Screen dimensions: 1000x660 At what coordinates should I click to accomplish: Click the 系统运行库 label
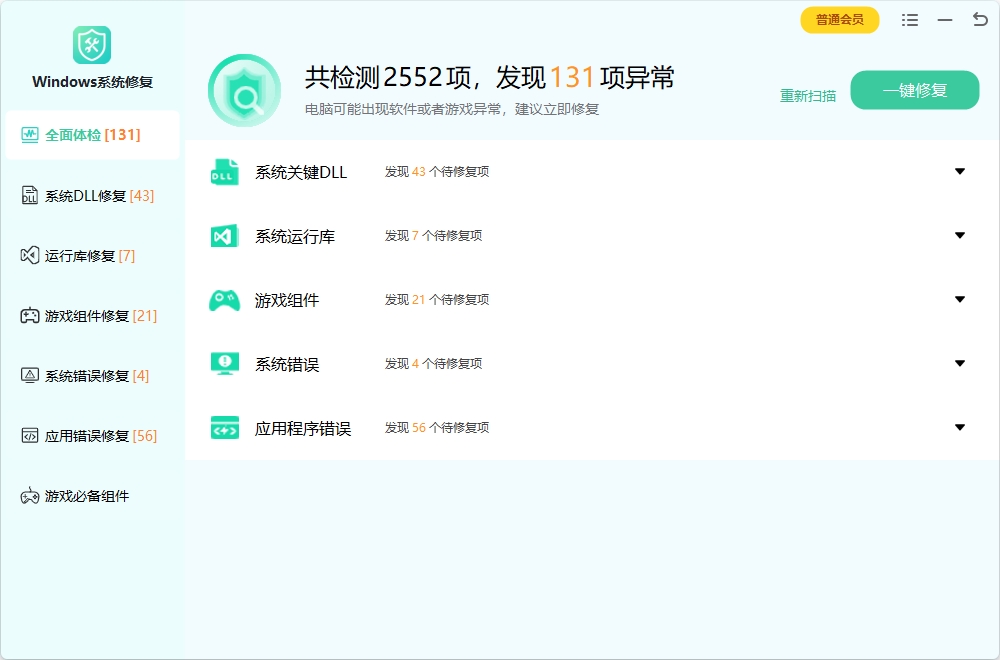pos(295,237)
